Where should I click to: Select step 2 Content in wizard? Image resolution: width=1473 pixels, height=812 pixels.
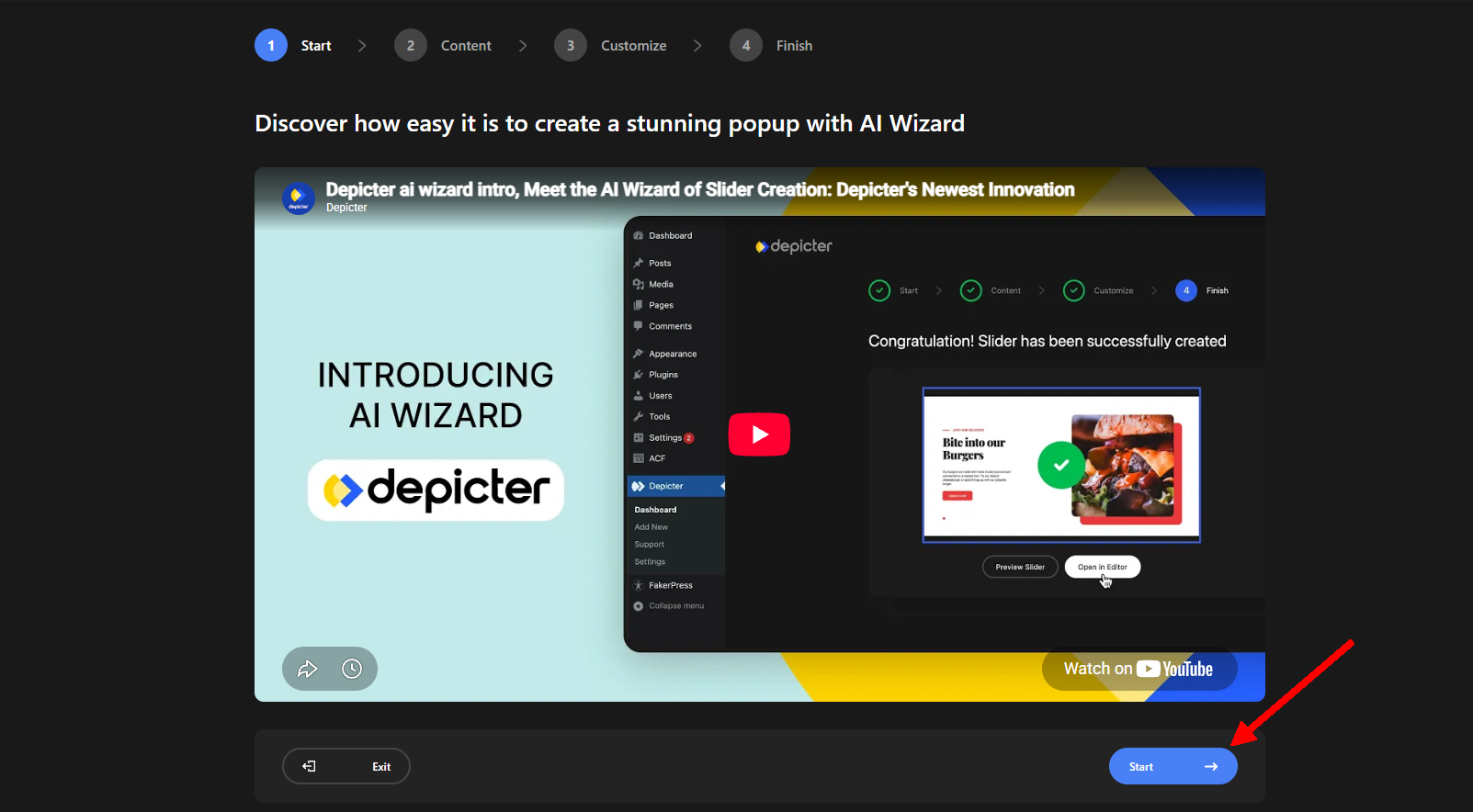[x=443, y=45]
